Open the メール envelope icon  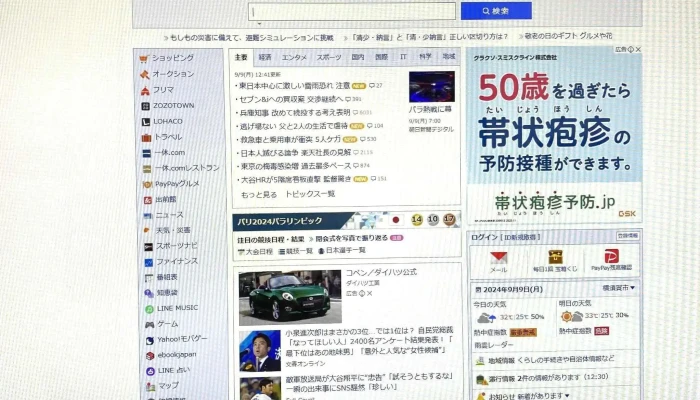pos(499,258)
